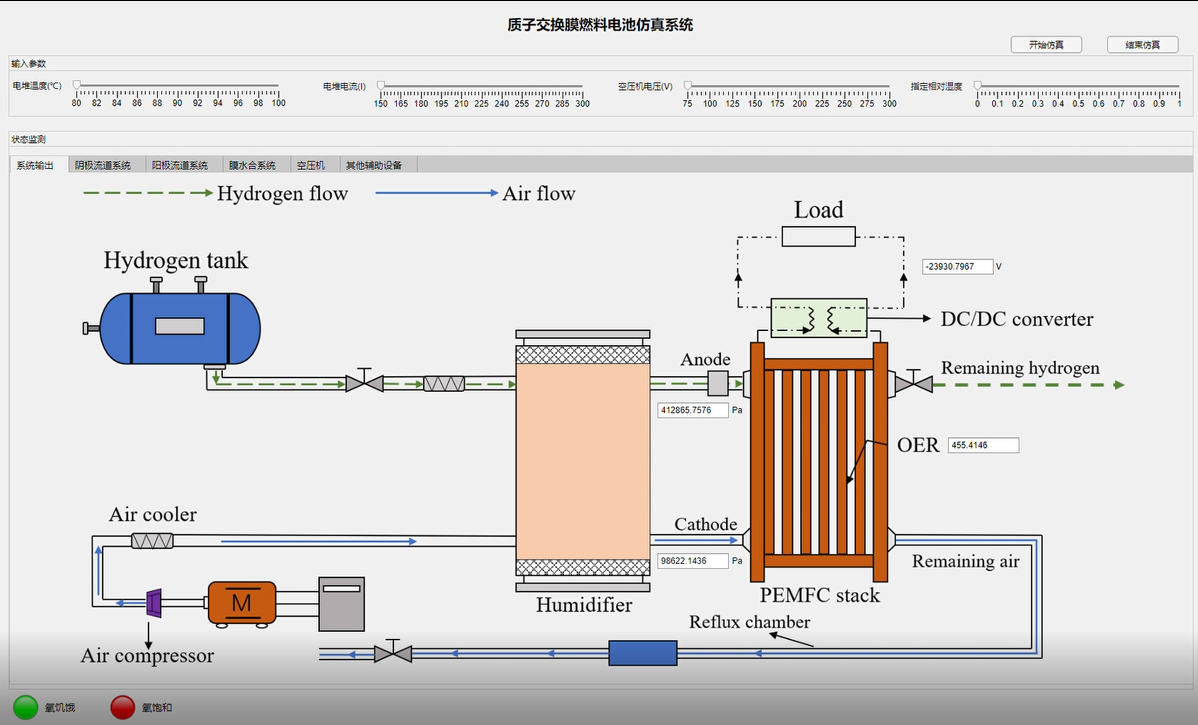Select the Humidifier block icon

[584, 460]
